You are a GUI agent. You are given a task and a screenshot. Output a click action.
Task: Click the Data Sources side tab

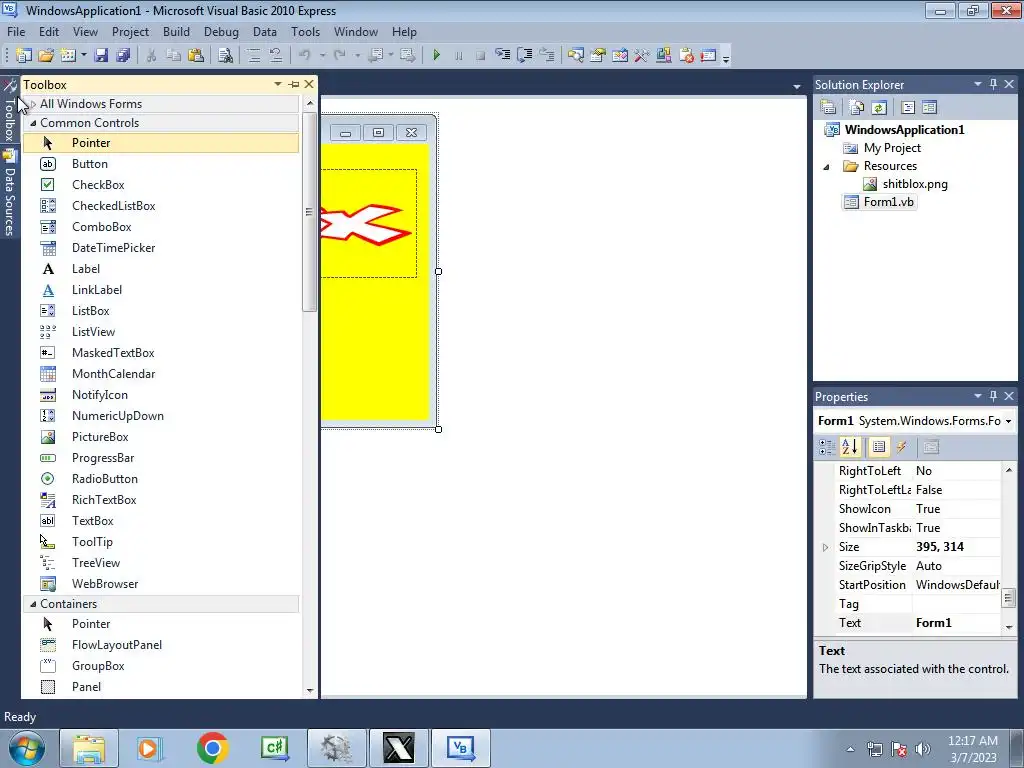pyautogui.click(x=9, y=194)
